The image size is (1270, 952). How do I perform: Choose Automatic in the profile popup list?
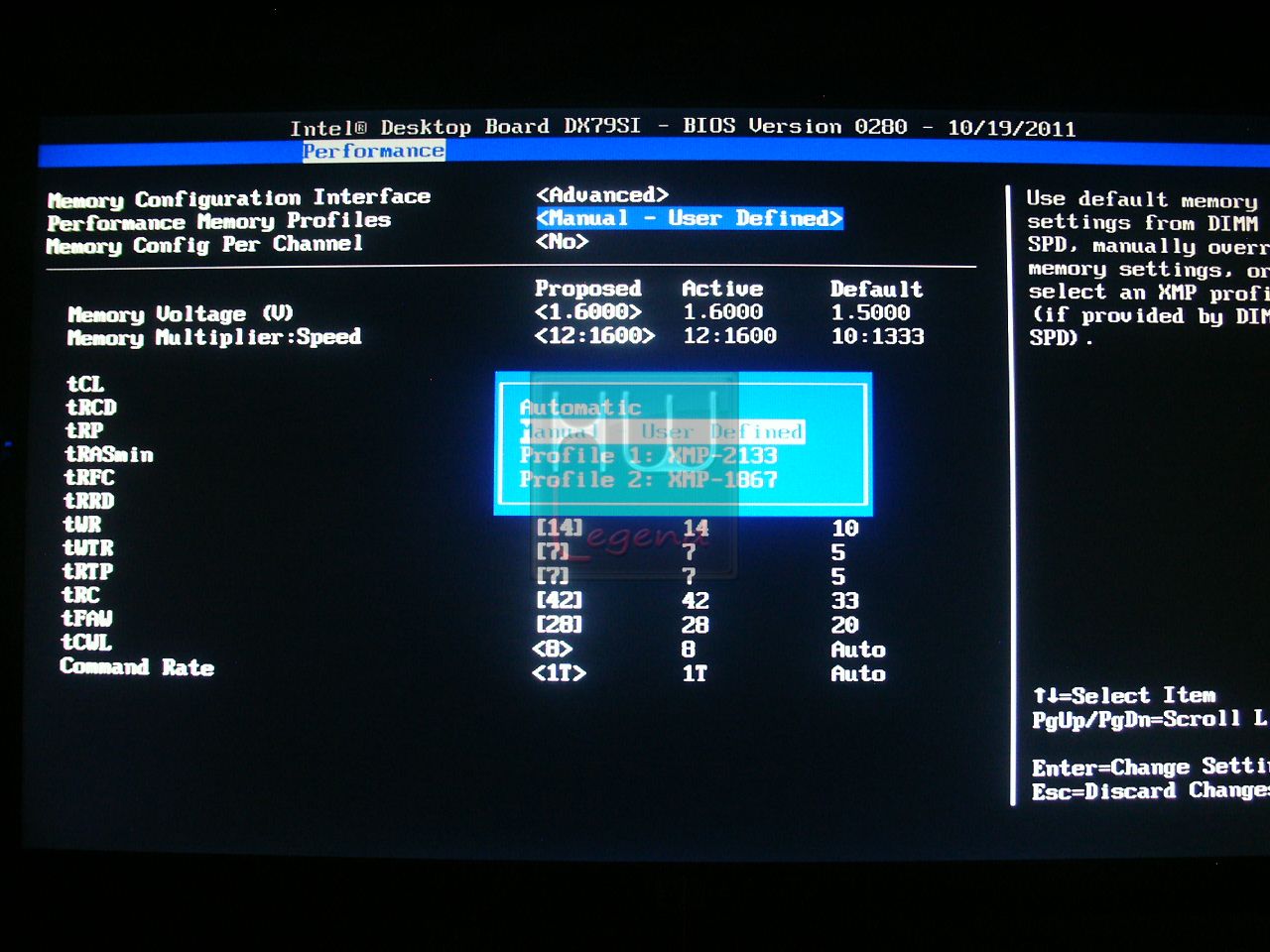580,408
